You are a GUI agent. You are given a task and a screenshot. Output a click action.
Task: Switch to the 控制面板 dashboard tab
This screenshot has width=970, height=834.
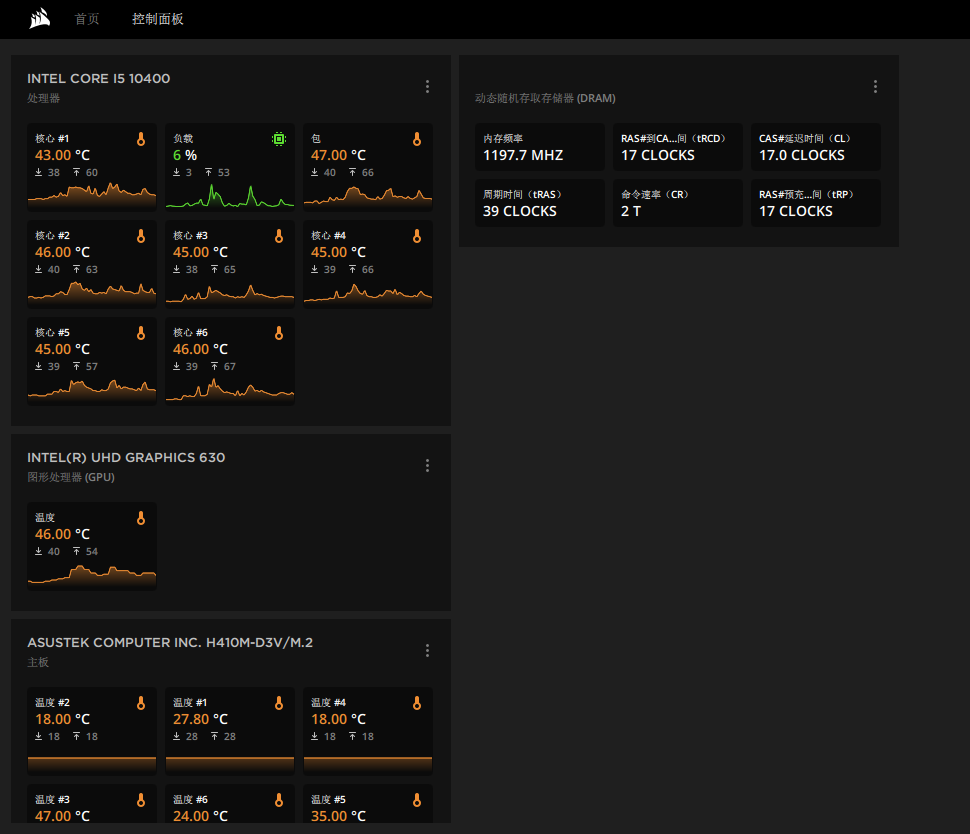click(157, 19)
